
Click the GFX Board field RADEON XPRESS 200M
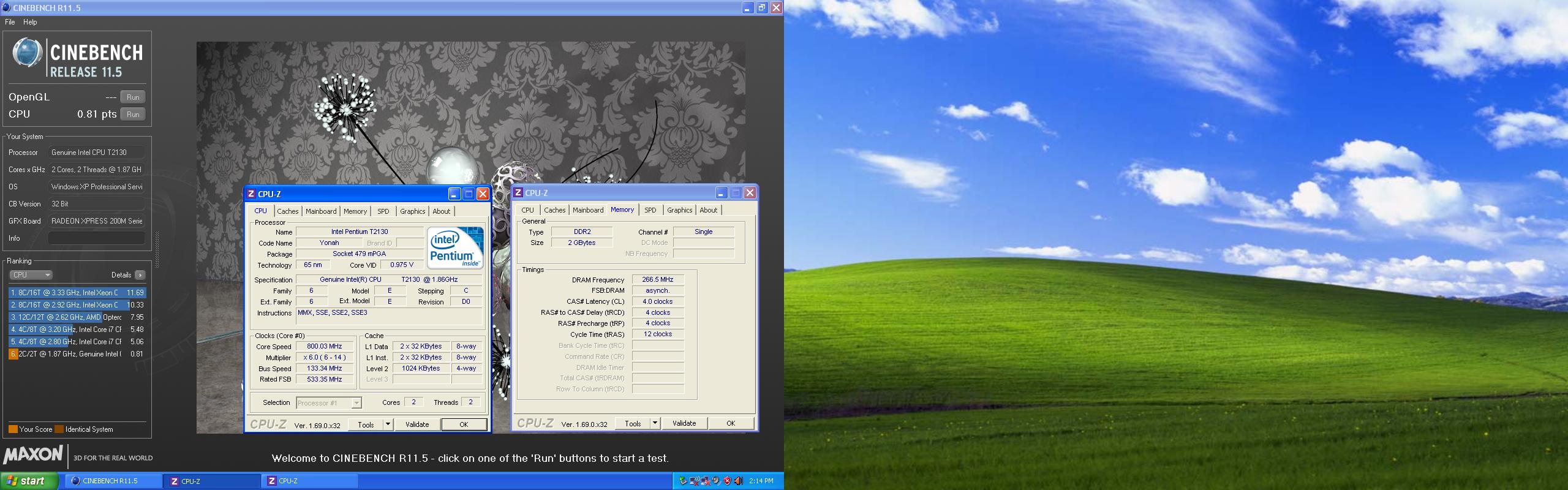coord(97,221)
